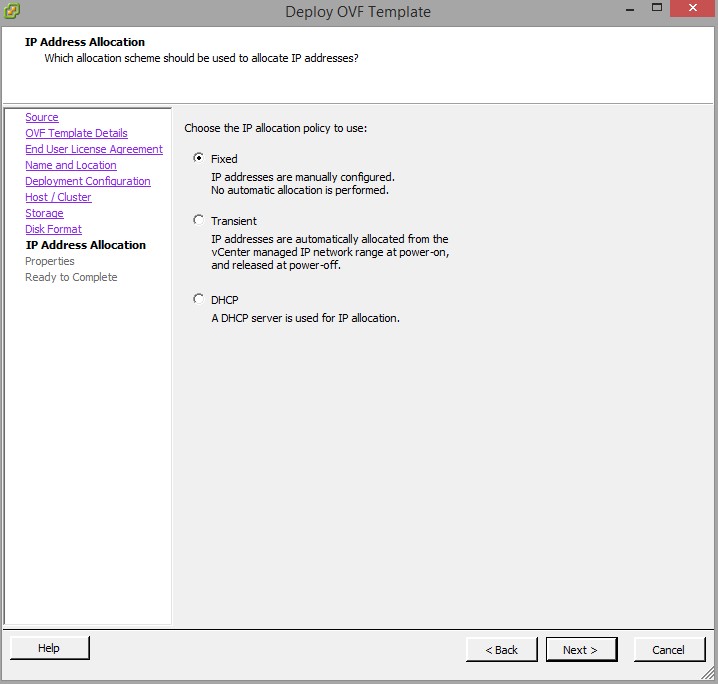Cancel the OVF deployment wizard
Viewport: 718px width, 684px height.
668,649
